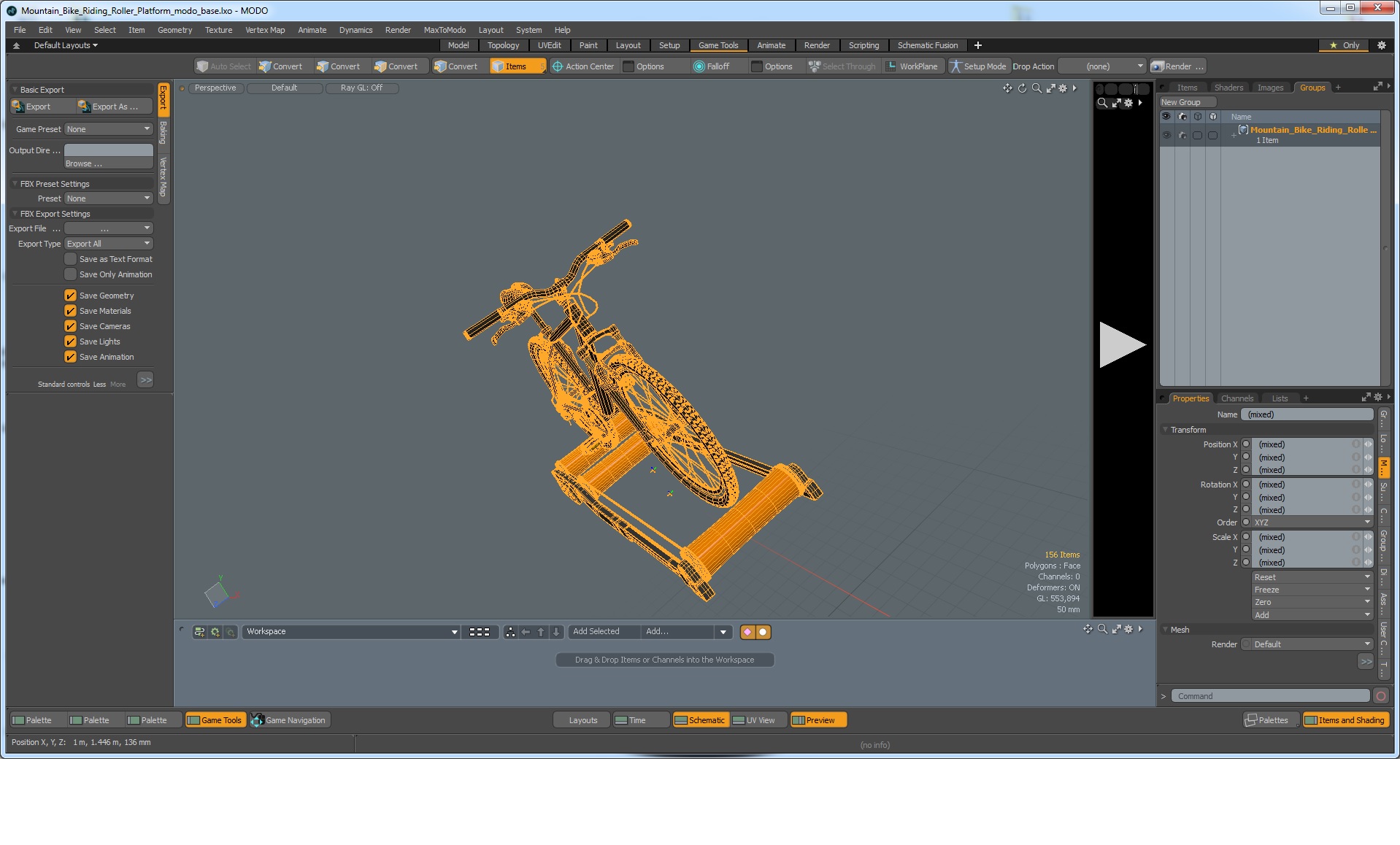
Task: Open the Drop Action (none) dropdown
Action: click(1102, 66)
